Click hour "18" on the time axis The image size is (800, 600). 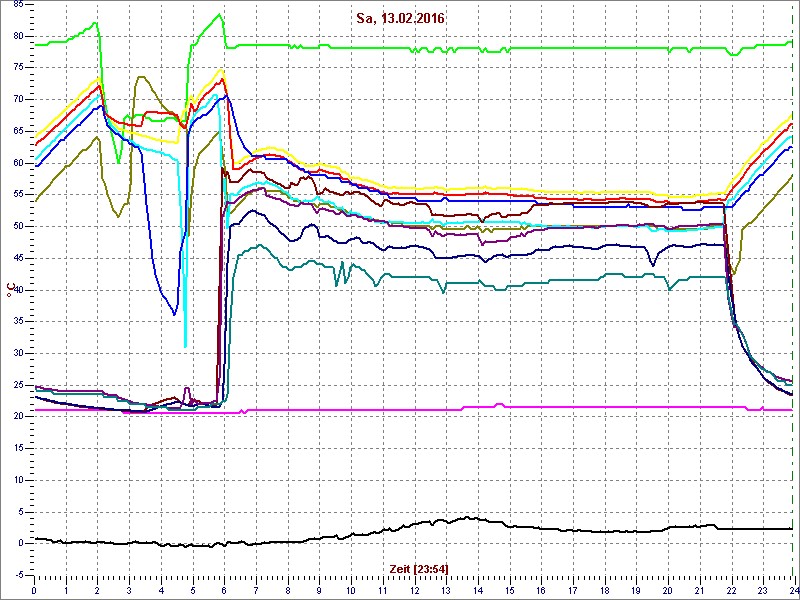point(604,591)
